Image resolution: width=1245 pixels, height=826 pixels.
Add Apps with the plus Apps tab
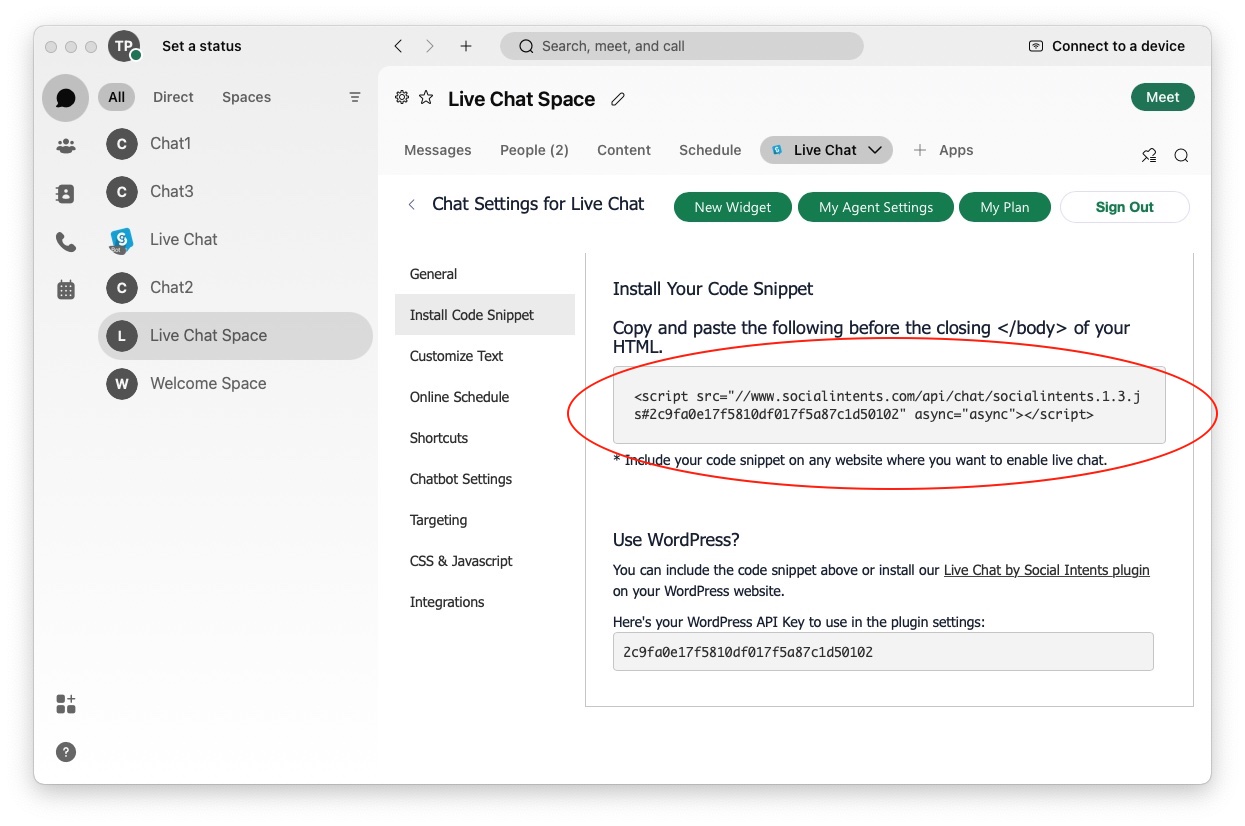943,150
